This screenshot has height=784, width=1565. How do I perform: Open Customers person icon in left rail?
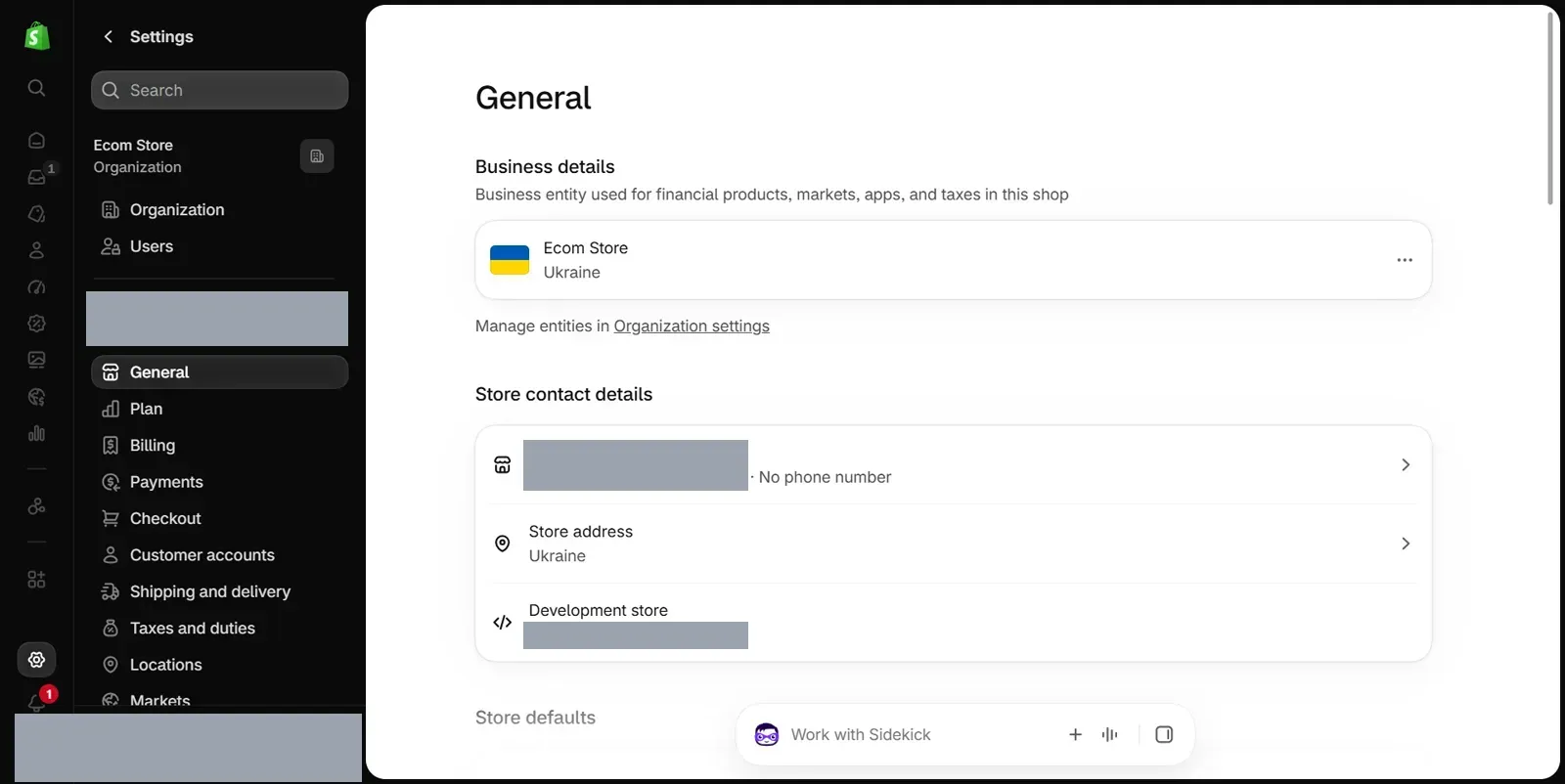point(36,250)
